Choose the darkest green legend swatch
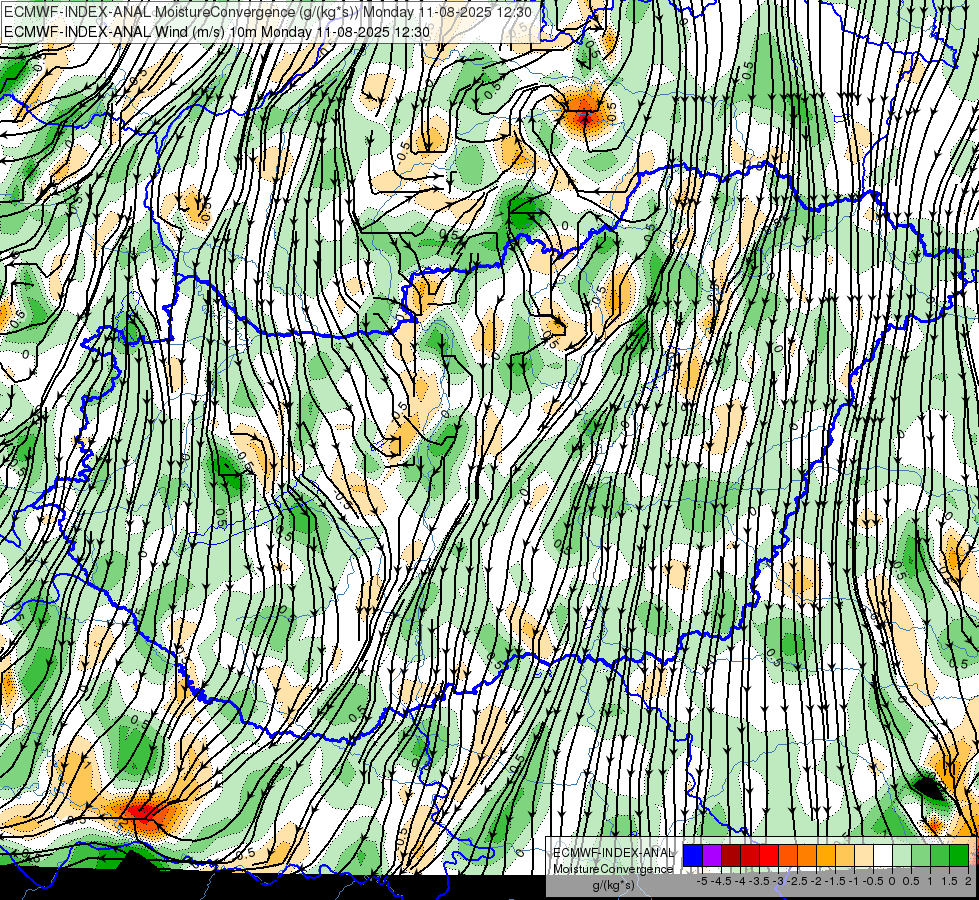Viewport: 979px width, 900px height. pyautogui.click(x=959, y=855)
